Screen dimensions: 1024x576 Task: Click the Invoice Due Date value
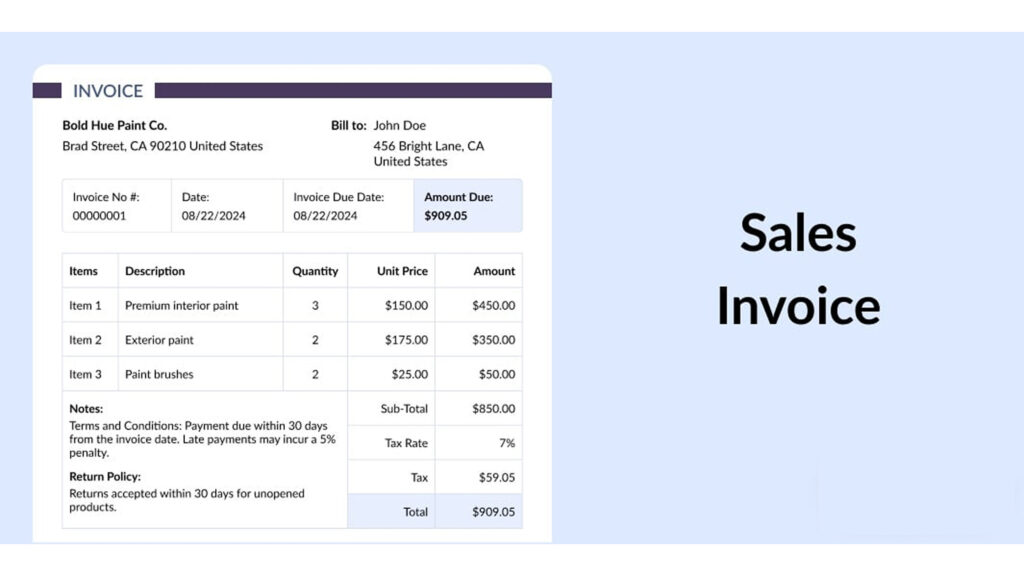[x=325, y=216]
